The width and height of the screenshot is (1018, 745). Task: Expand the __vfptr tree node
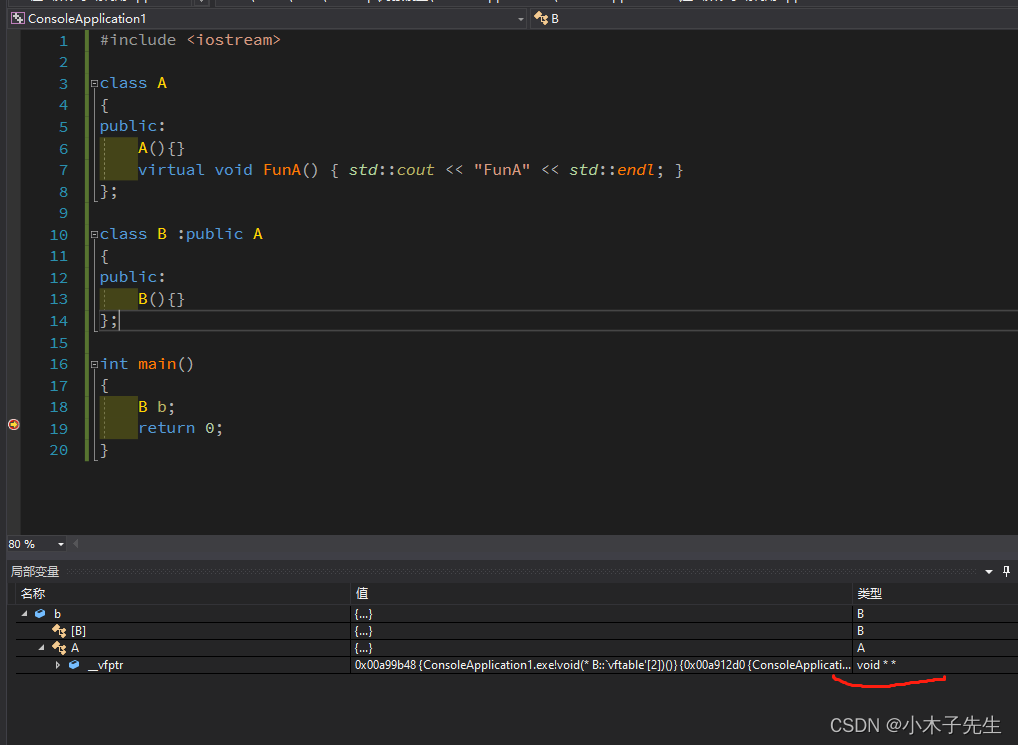point(58,665)
